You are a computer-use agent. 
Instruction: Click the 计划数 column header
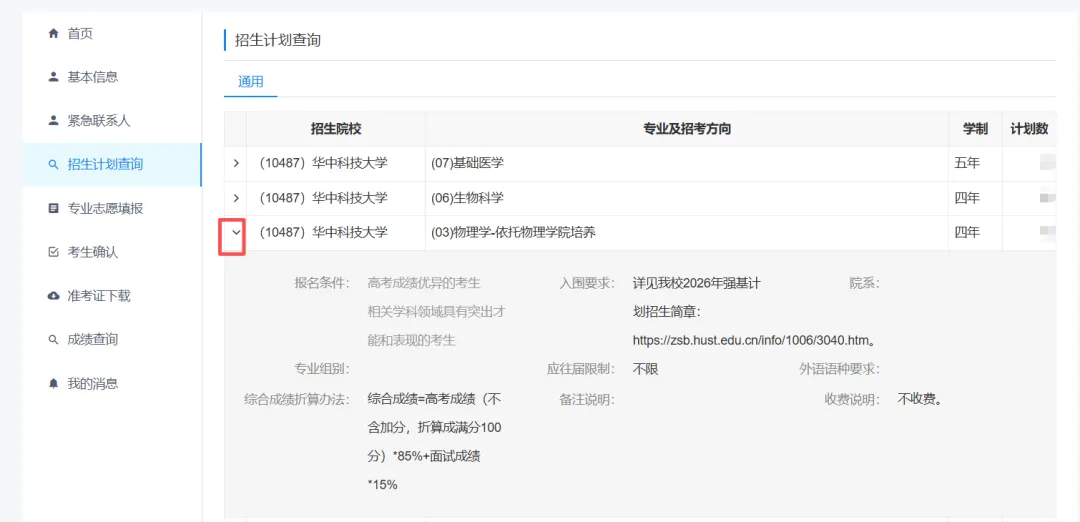(x=1029, y=129)
